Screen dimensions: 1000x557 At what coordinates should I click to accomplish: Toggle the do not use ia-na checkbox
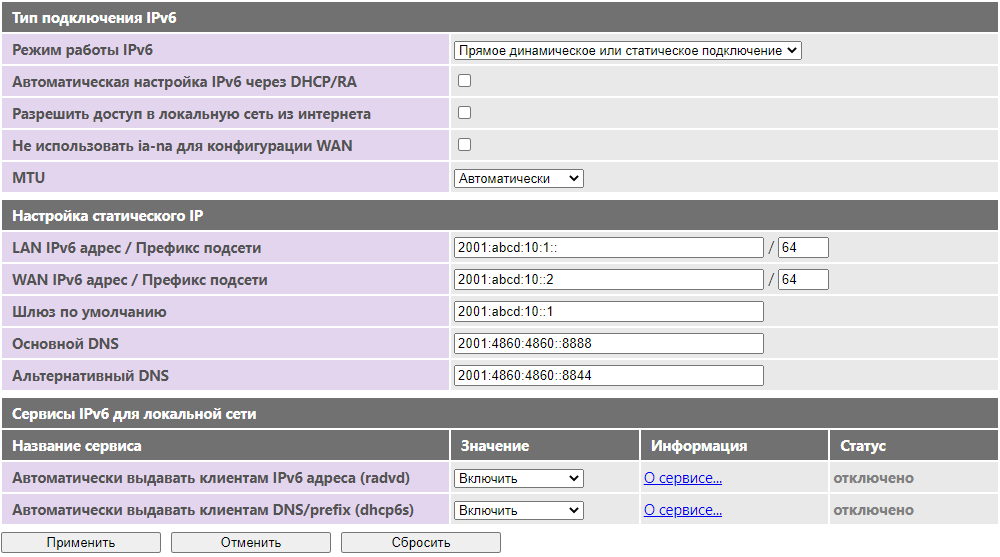point(464,145)
